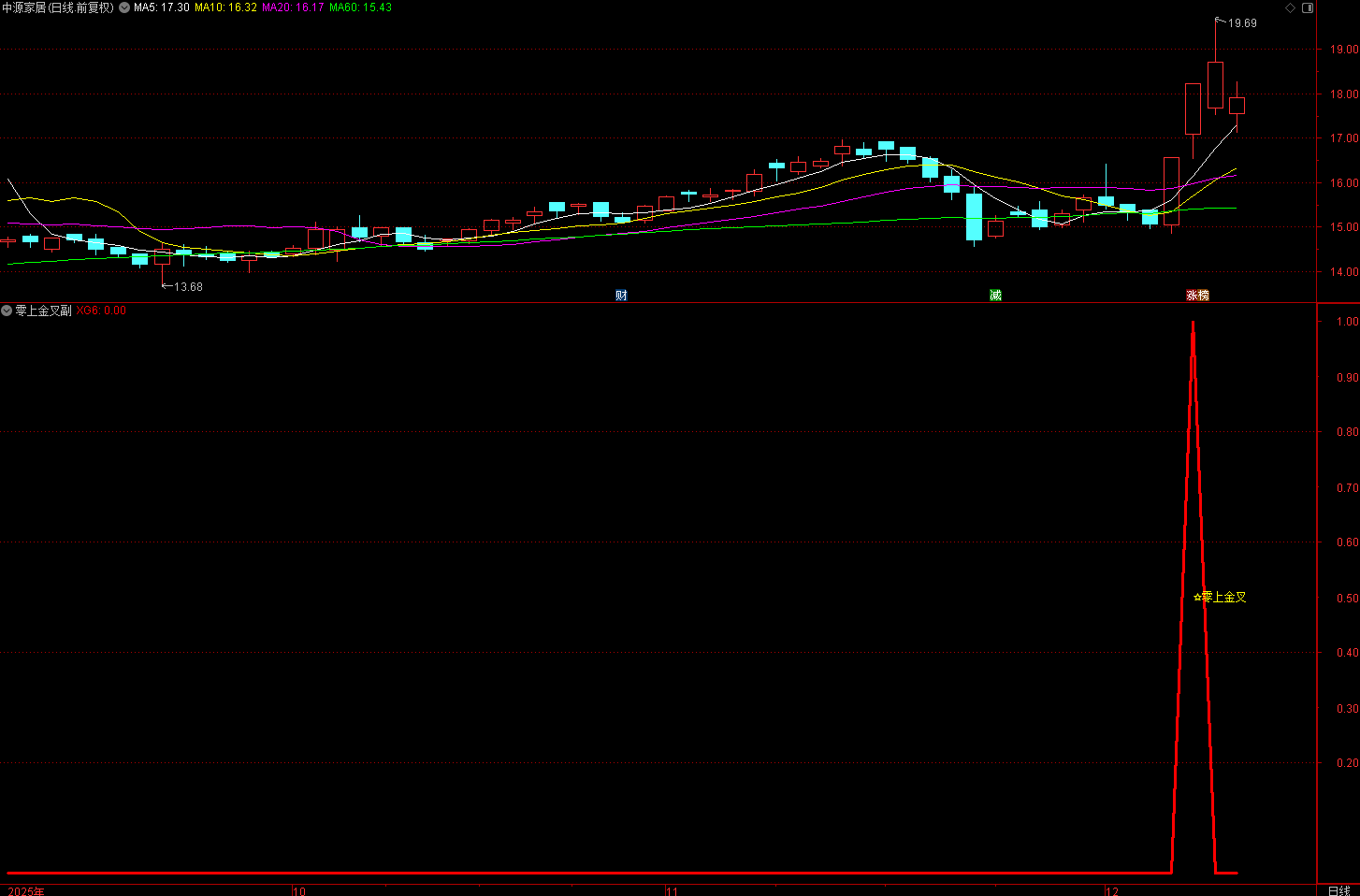1360x896 pixels.
Task: Select the MA60: 15.43 label
Action: click(360, 7)
